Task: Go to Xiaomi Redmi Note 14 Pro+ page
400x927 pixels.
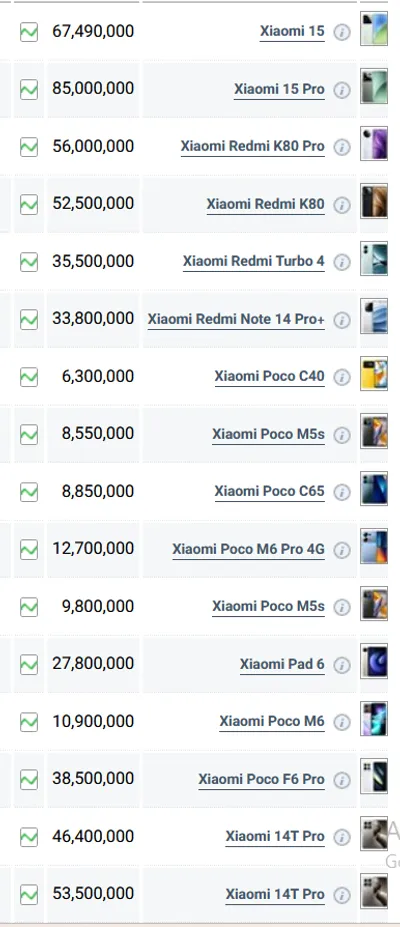Action: coord(236,319)
